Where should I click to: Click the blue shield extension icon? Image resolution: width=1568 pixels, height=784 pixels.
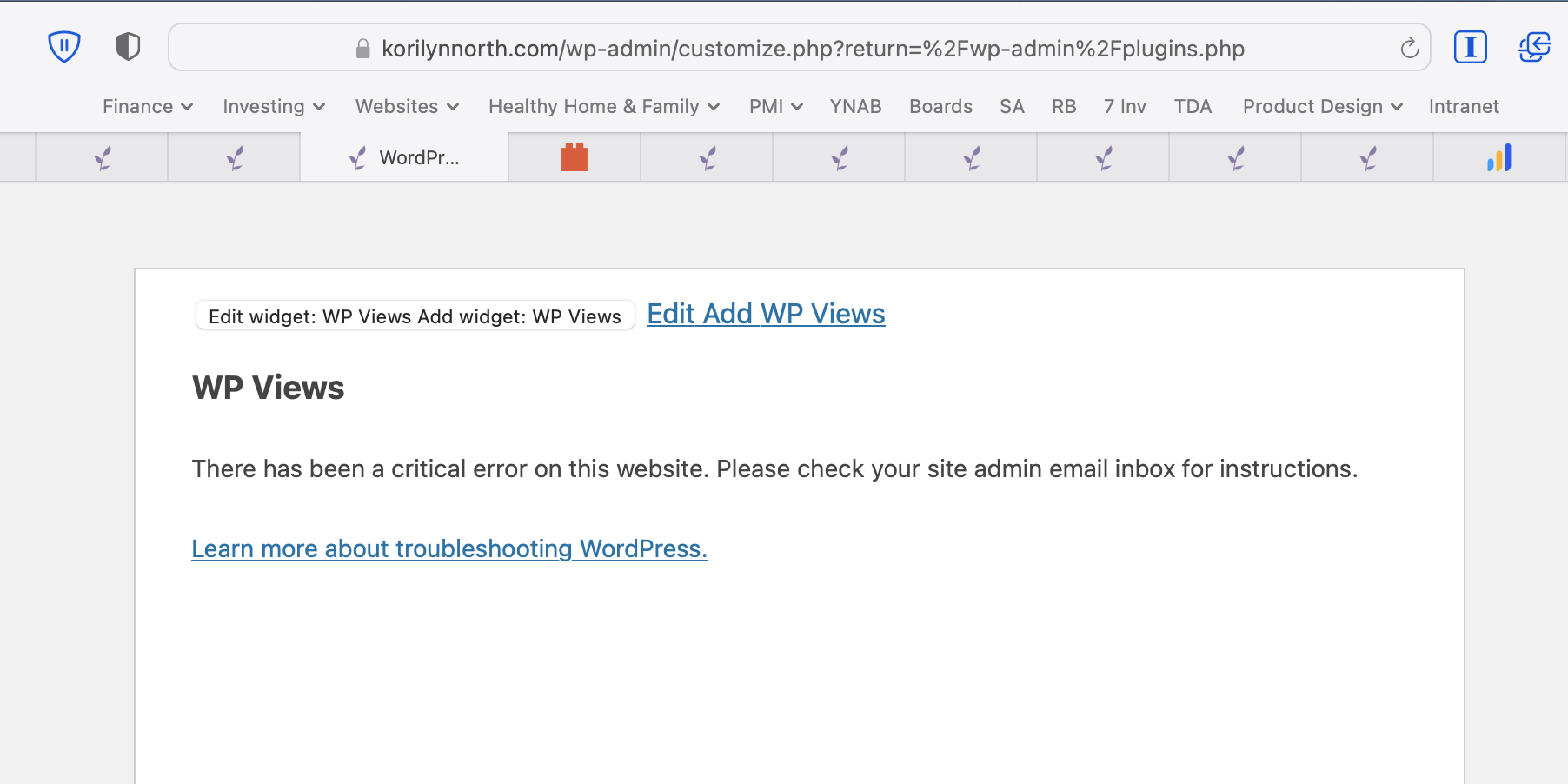point(63,47)
